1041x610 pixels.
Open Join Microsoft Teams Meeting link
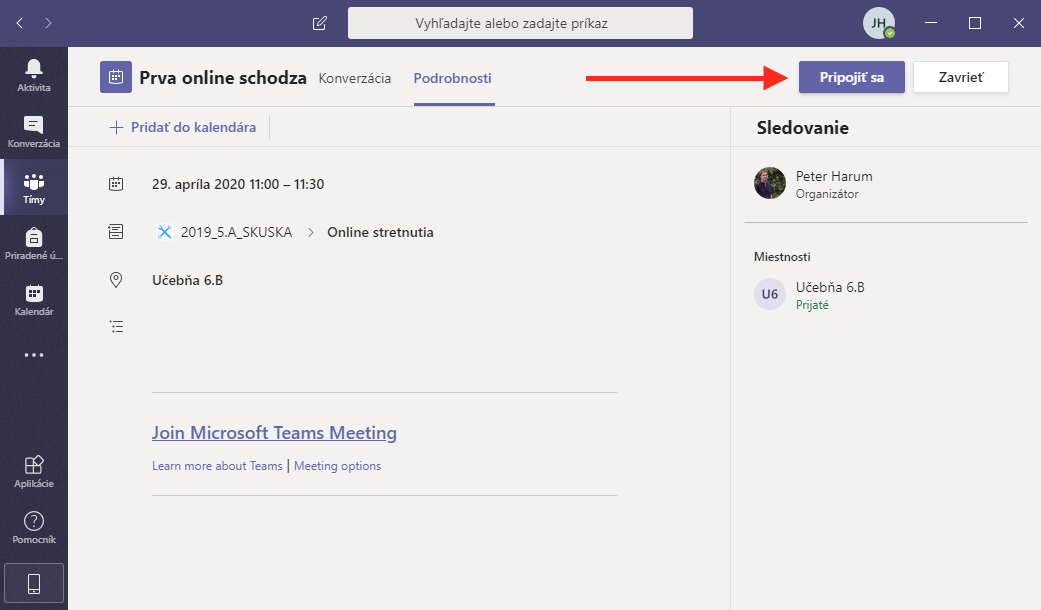coord(274,433)
